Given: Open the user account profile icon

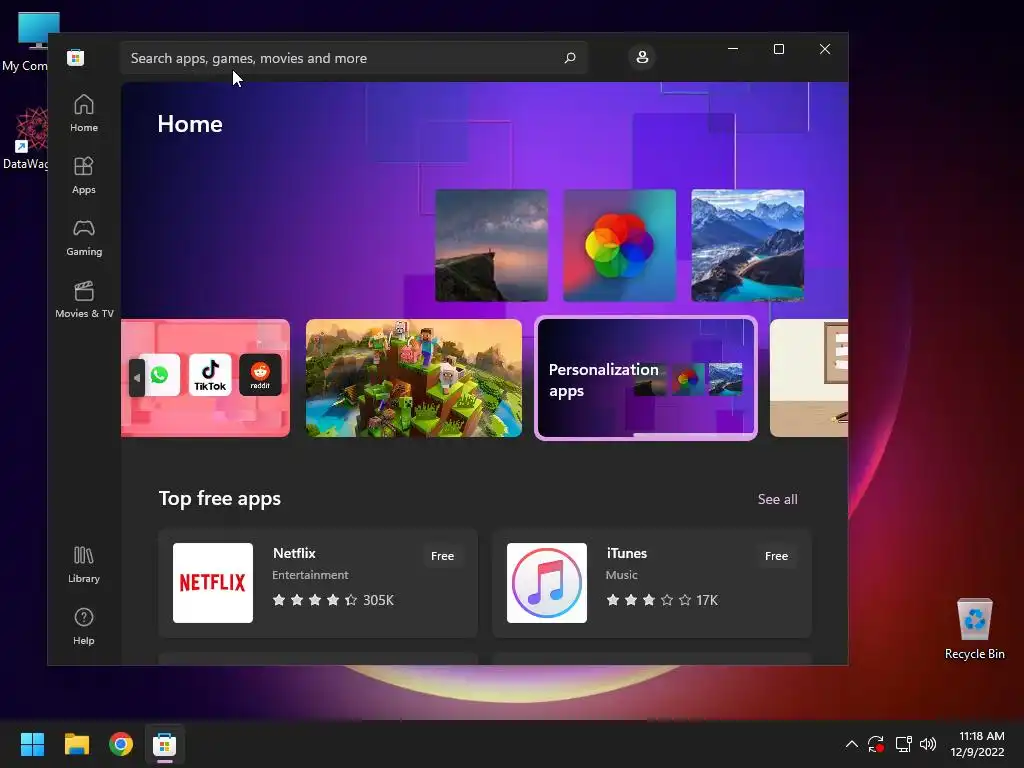Looking at the screenshot, I should point(642,57).
